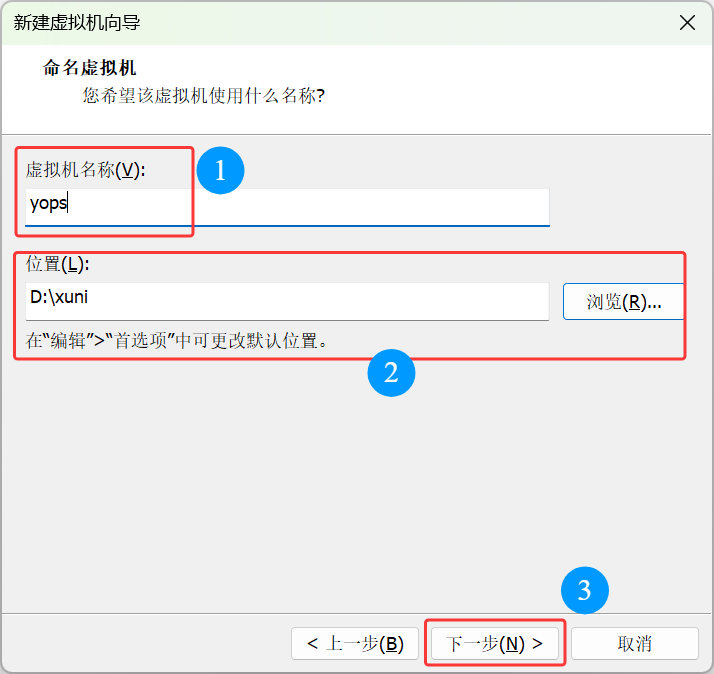Click the 位置(L): label
The image size is (714, 674).
click(x=58, y=265)
